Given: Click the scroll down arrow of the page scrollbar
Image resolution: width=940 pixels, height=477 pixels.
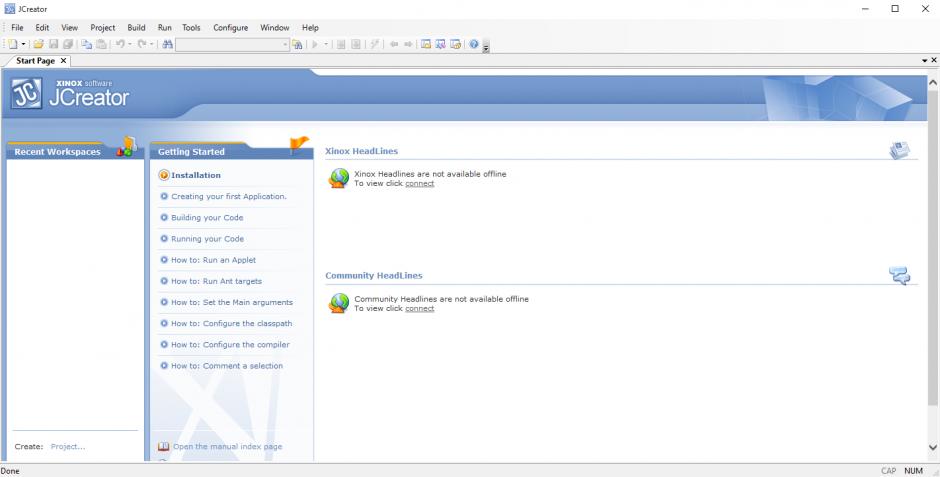Looking at the screenshot, I should [x=933, y=448].
